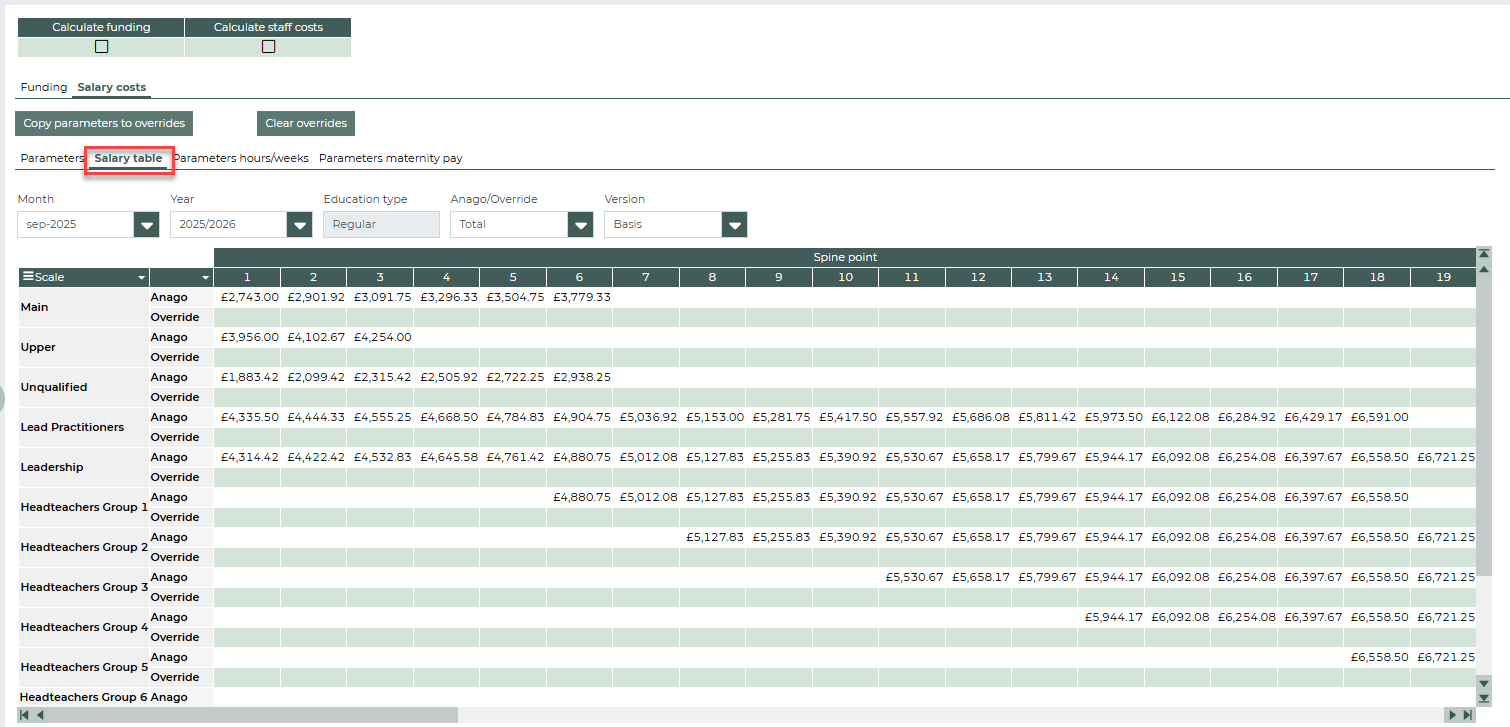The image size is (1510, 727).
Task: Click Copy parameters to overrides button
Action: (104, 123)
